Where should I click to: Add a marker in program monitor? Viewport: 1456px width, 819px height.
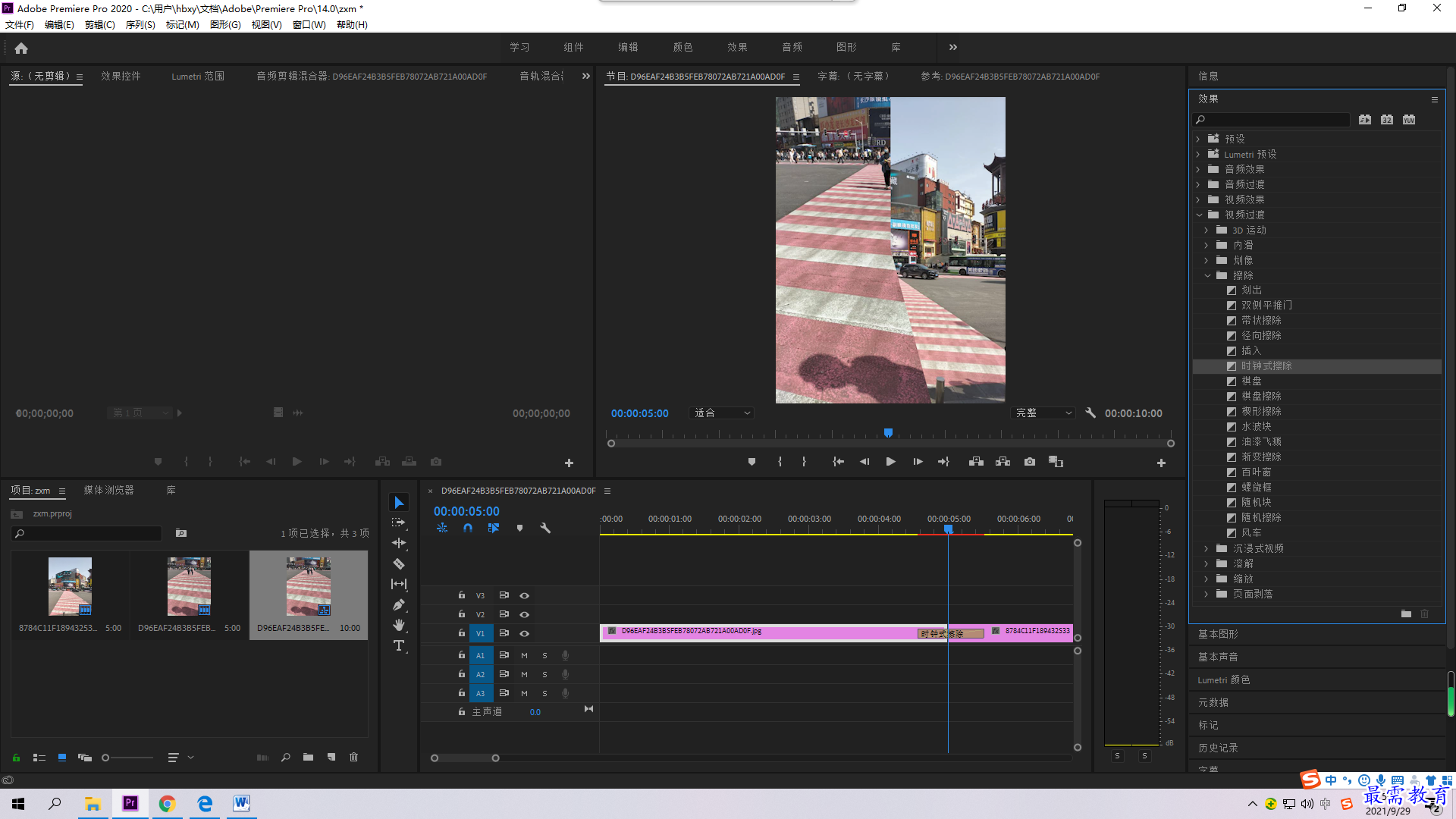pos(752,462)
